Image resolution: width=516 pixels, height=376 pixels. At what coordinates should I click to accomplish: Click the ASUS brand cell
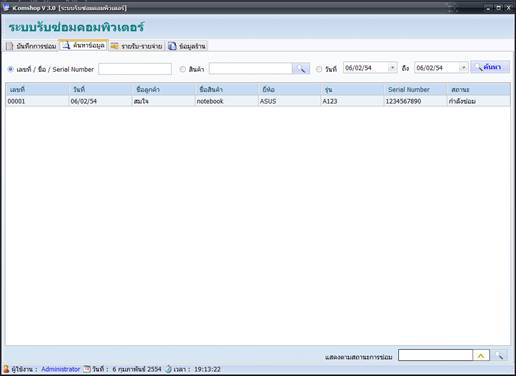290,101
